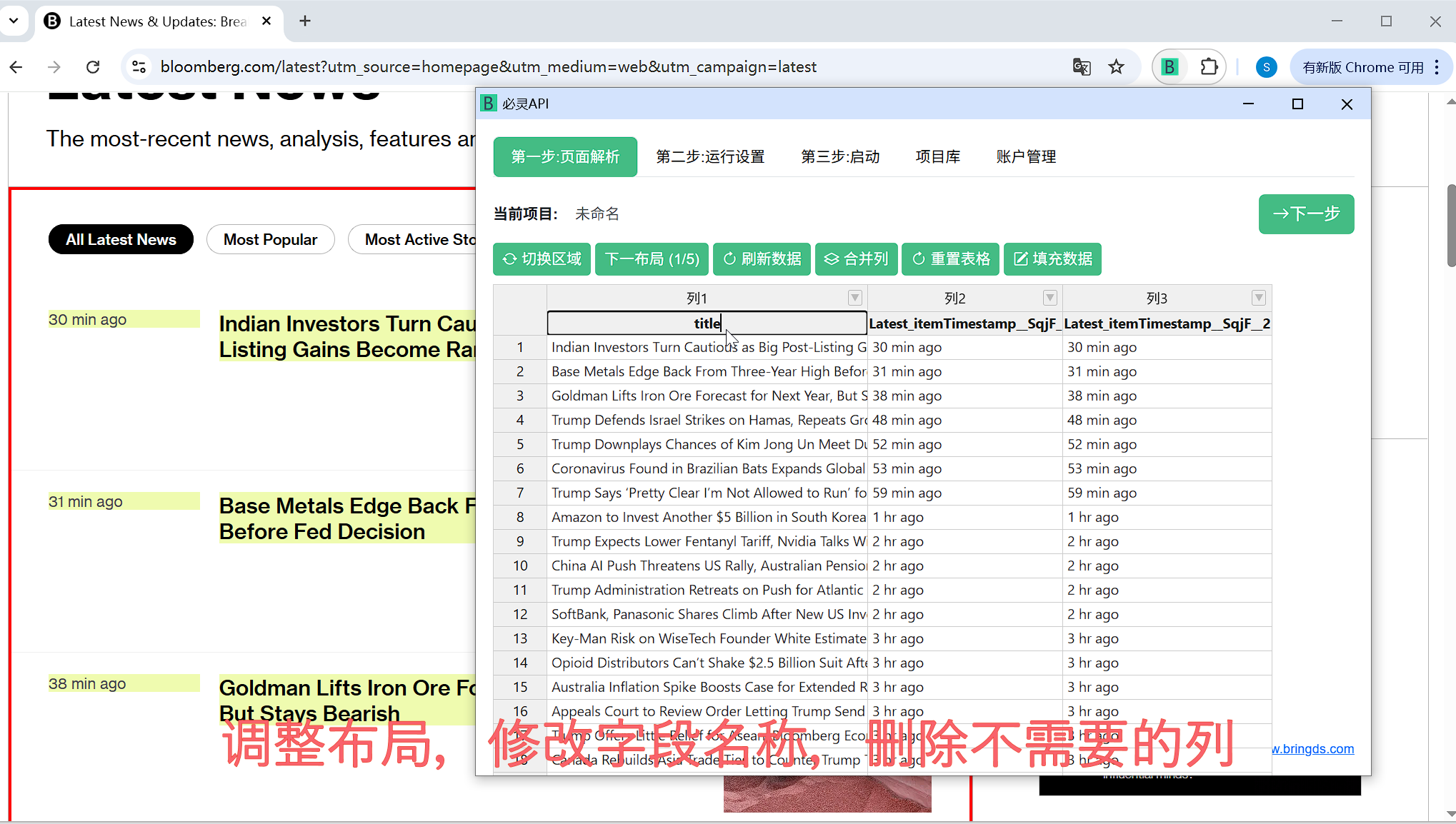Bookmark this page with the star icon
This screenshot has width=1456, height=824.
tap(1116, 67)
